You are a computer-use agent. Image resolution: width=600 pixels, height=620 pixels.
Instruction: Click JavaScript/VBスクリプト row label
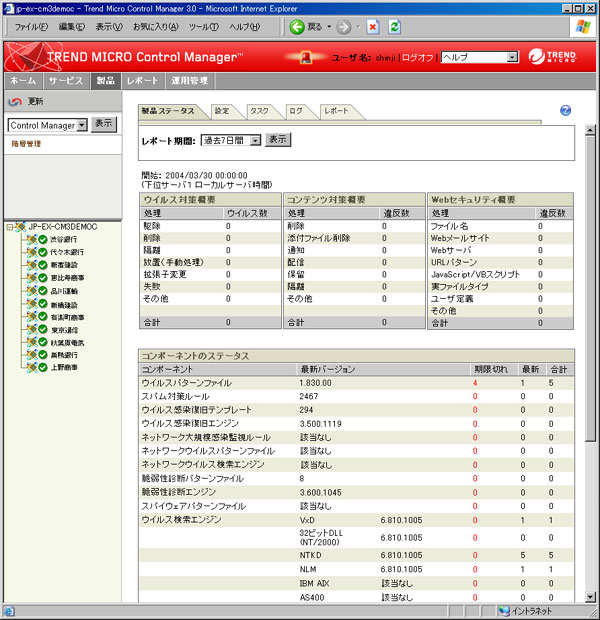point(475,274)
